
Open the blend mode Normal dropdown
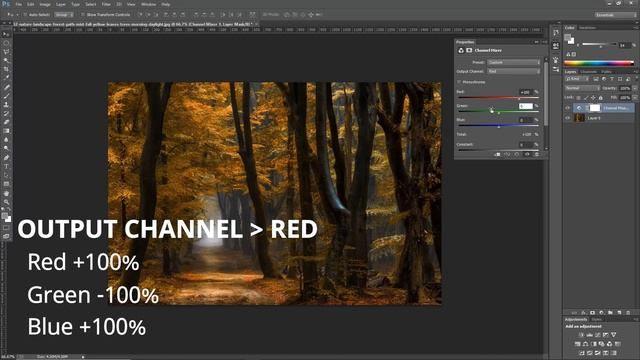click(x=582, y=88)
